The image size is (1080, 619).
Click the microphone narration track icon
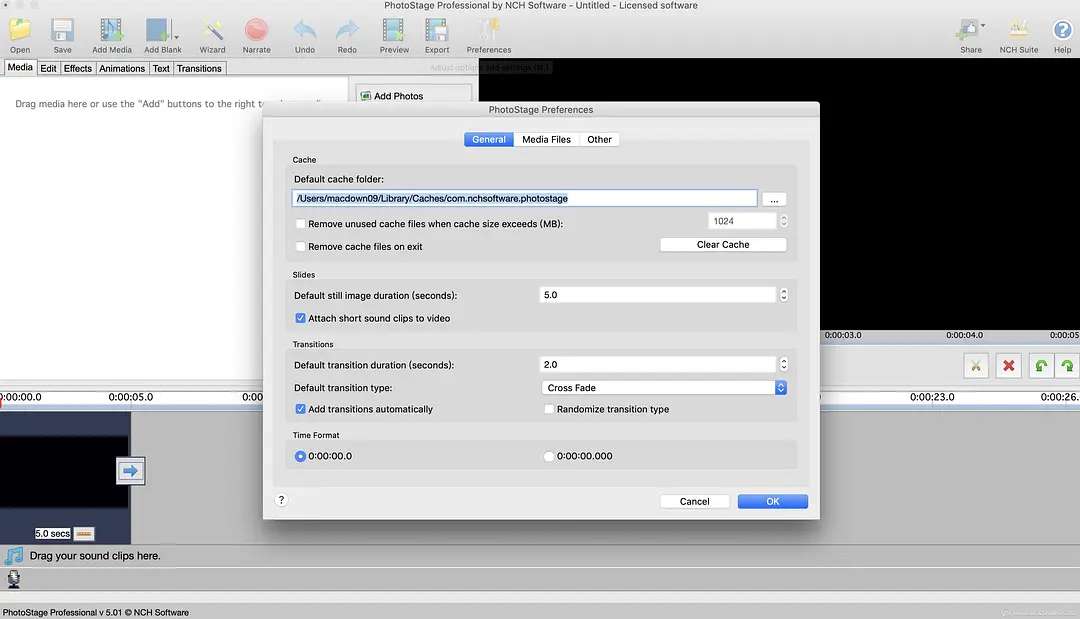point(14,579)
